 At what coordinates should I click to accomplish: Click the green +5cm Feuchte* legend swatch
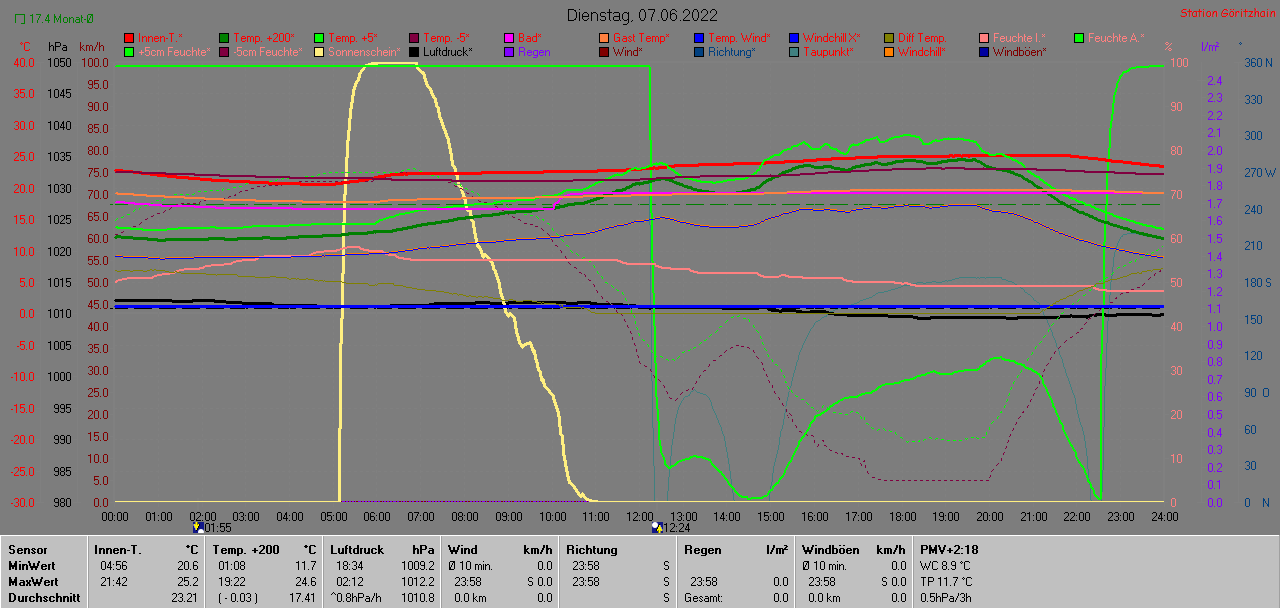pyautogui.click(x=129, y=52)
